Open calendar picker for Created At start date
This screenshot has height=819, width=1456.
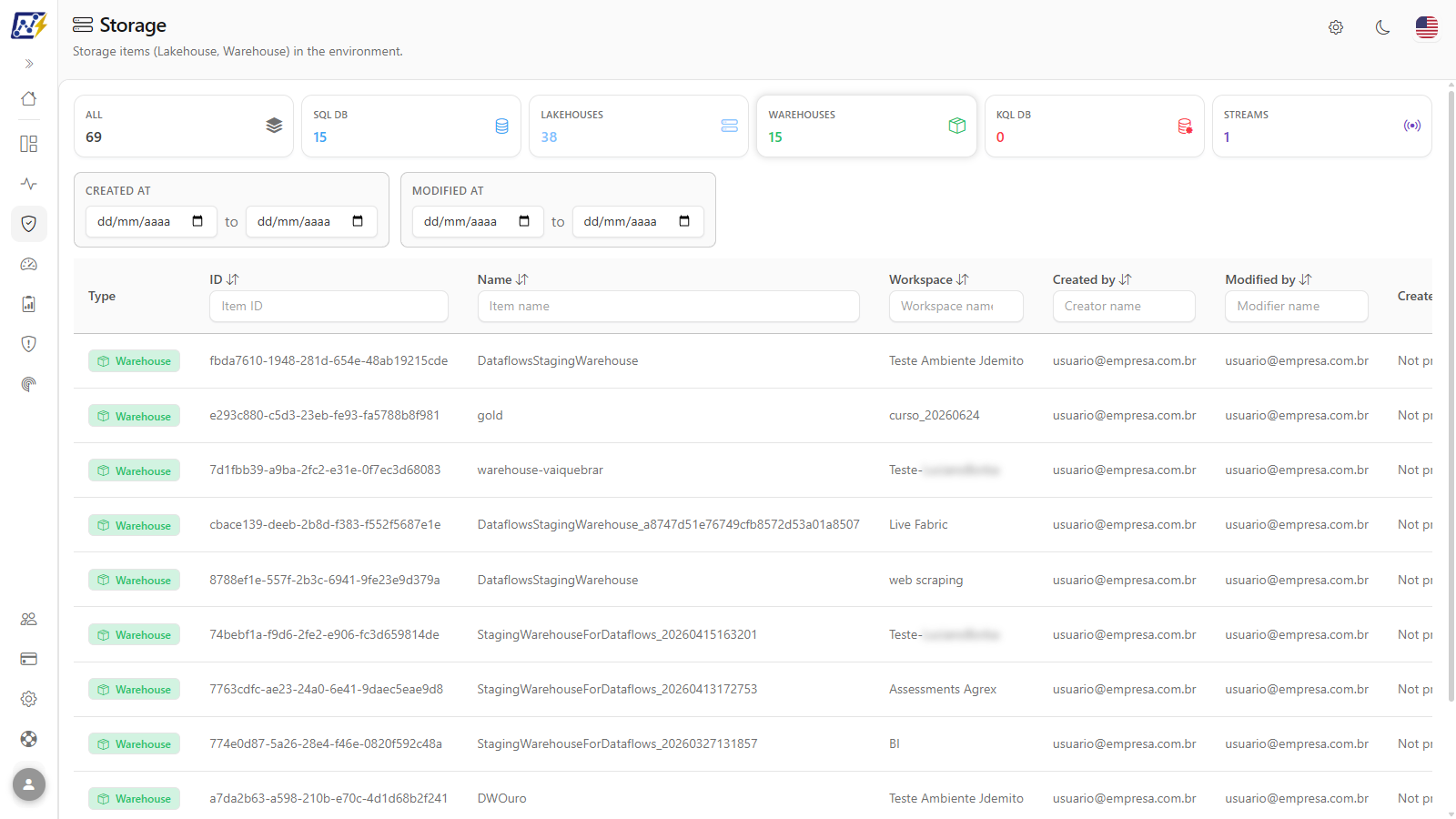click(x=197, y=221)
